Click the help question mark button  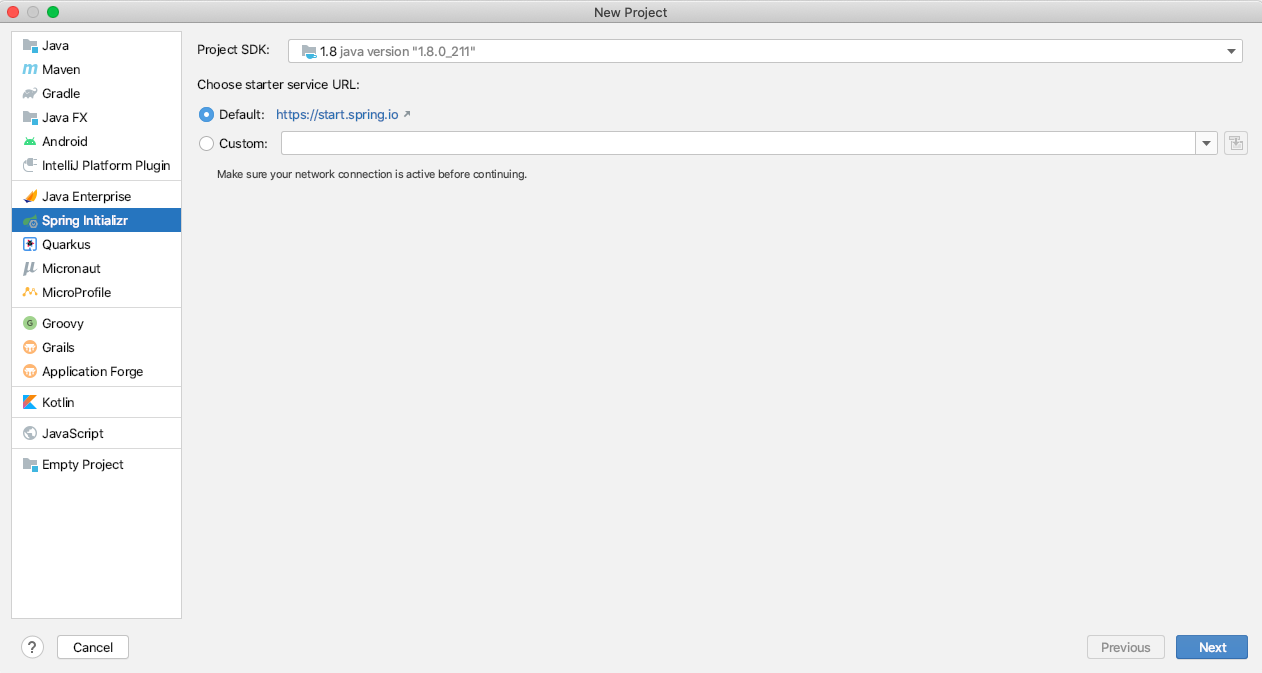[32, 647]
